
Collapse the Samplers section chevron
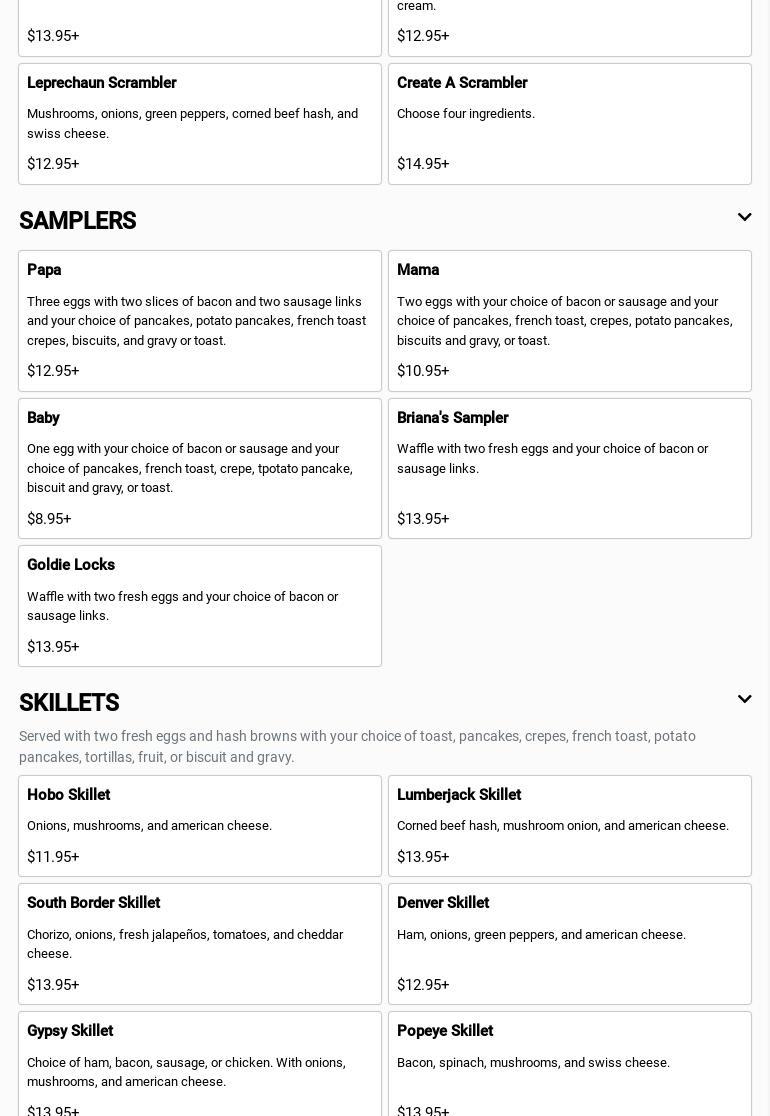click(744, 217)
